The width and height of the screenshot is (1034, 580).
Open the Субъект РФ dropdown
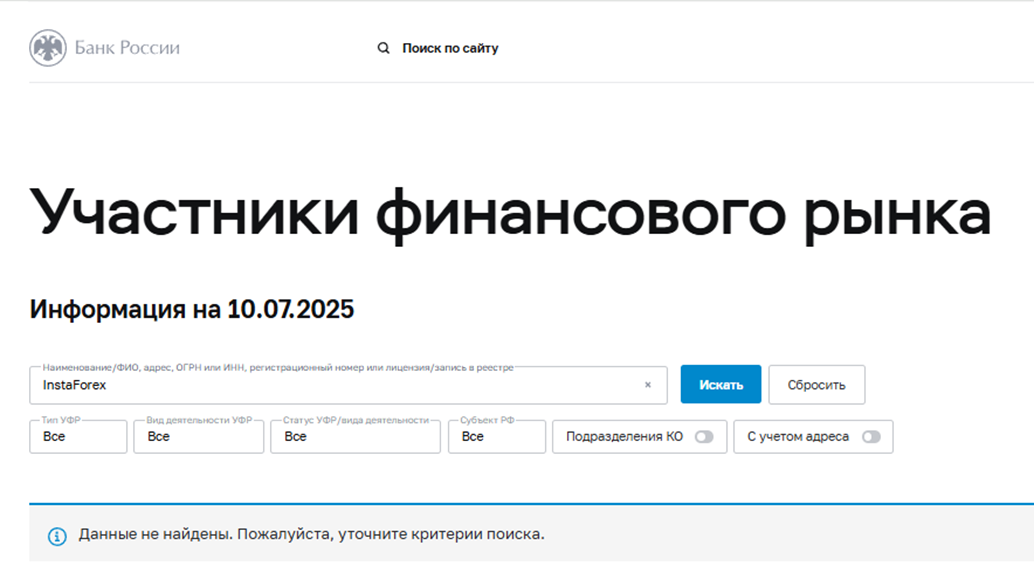pos(497,436)
